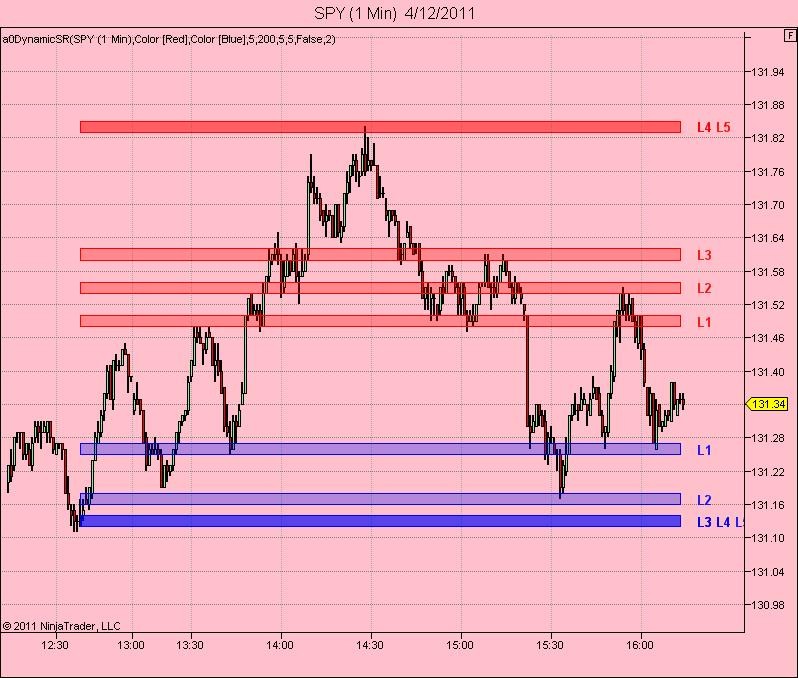The width and height of the screenshot is (798, 678).
Task: Click the 13:00 time axis label
Action: click(x=131, y=645)
